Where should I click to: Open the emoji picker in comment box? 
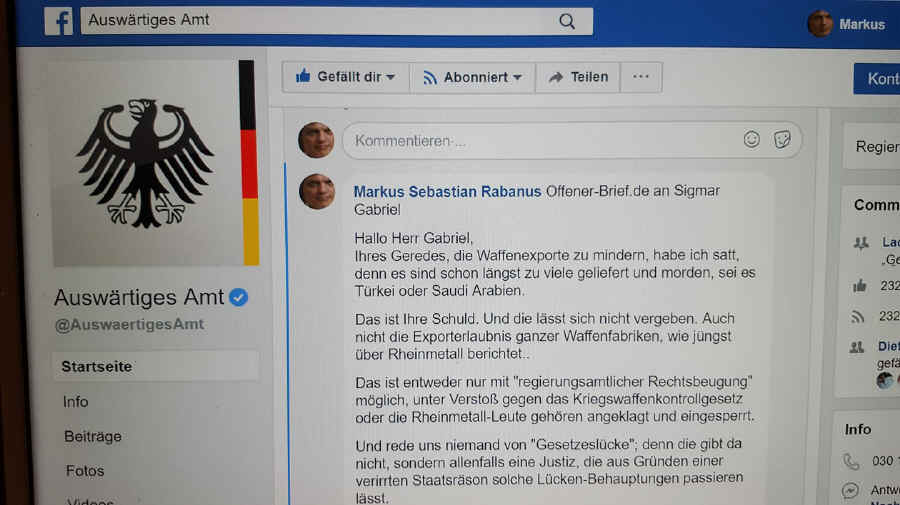coord(751,139)
